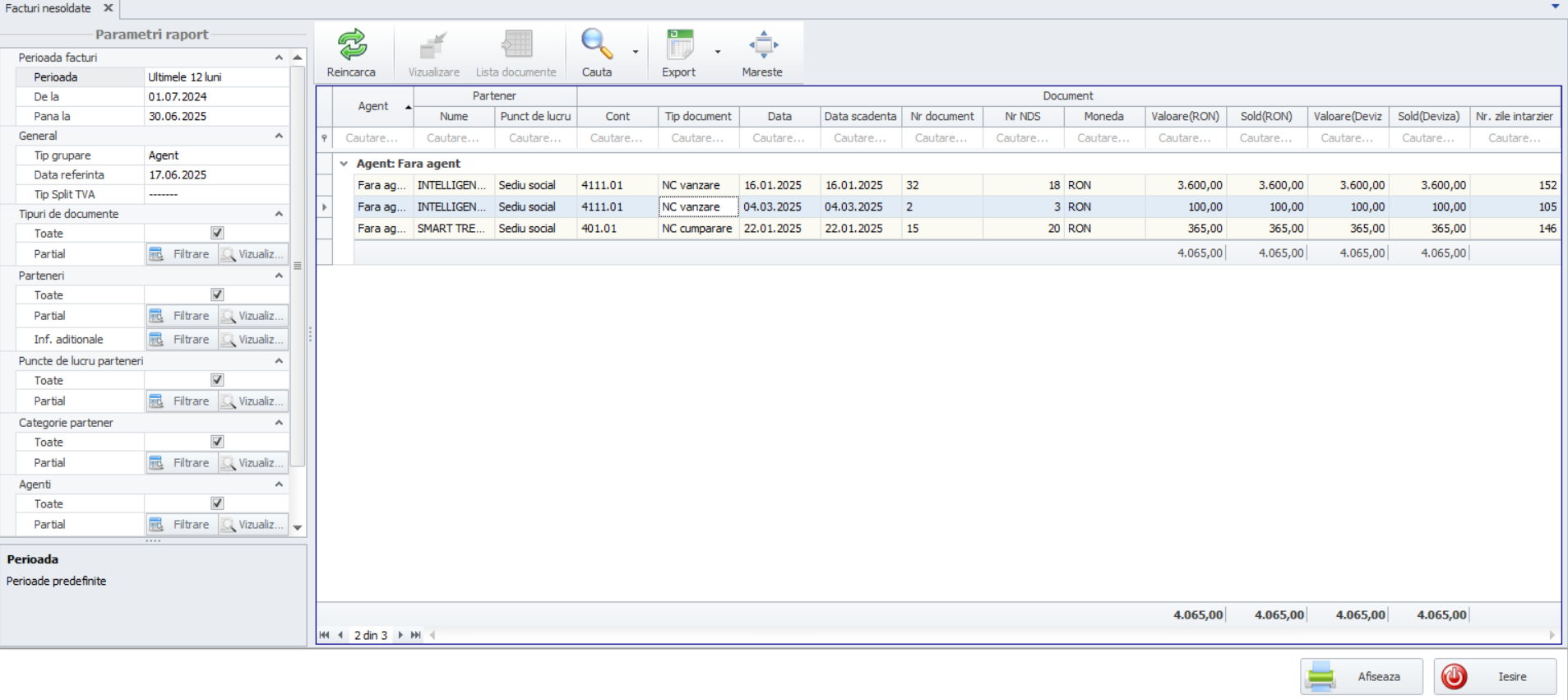
Task: Uncheck Toate under Tipuri de documente
Action: click(217, 234)
